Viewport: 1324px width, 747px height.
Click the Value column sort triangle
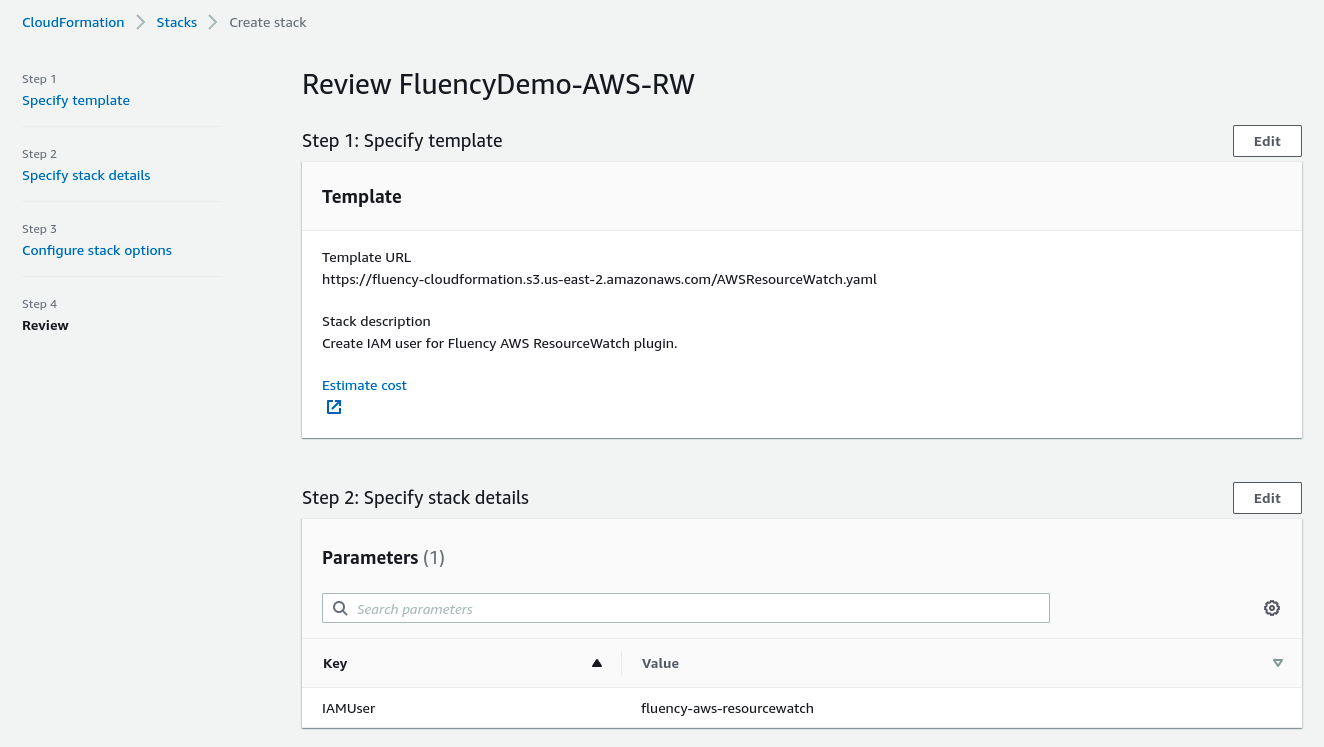pos(1278,663)
